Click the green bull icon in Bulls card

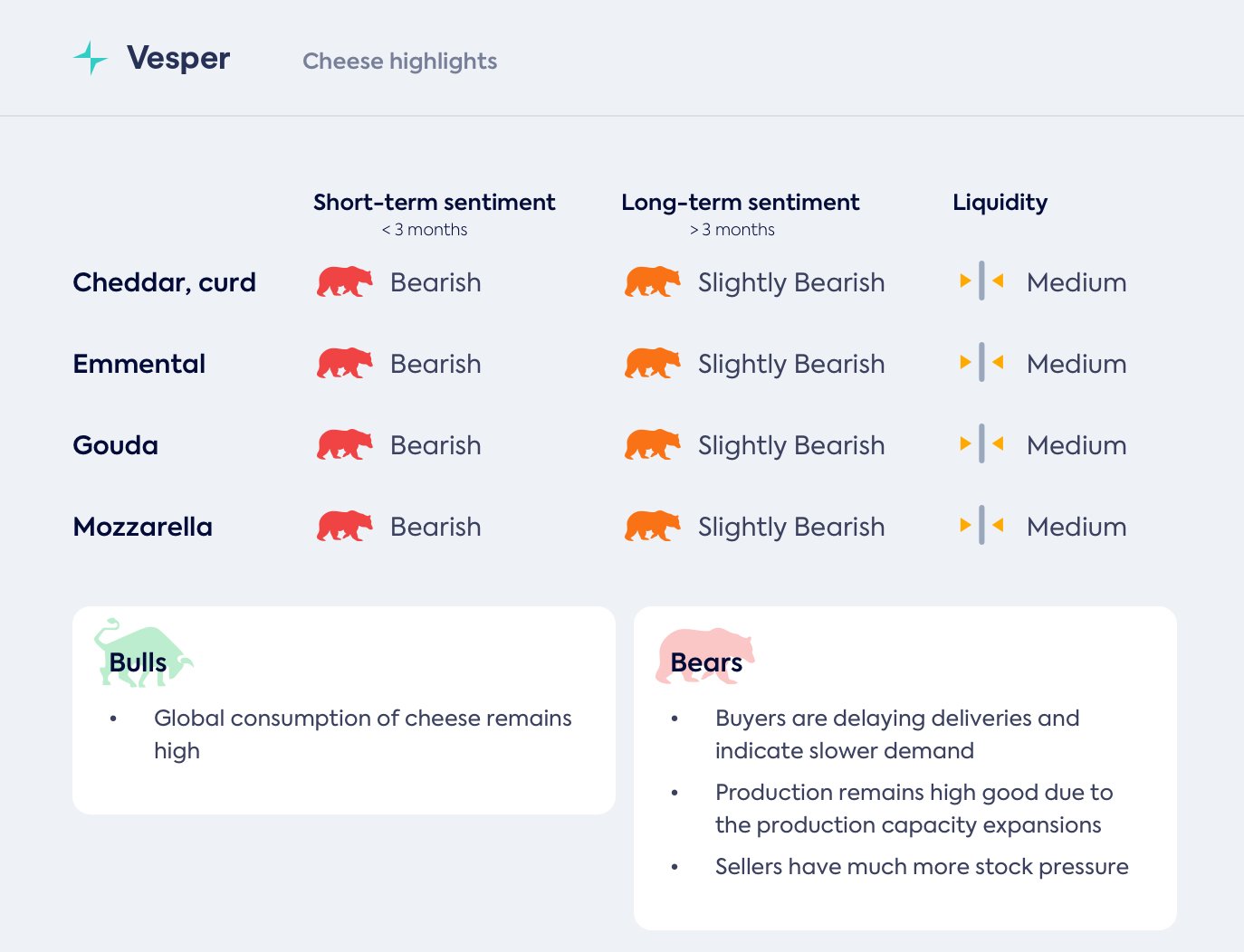(142, 653)
